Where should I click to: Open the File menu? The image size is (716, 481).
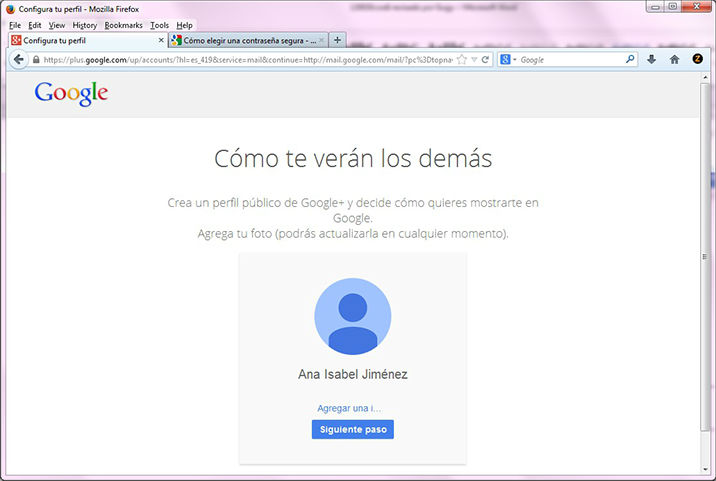click(15, 25)
